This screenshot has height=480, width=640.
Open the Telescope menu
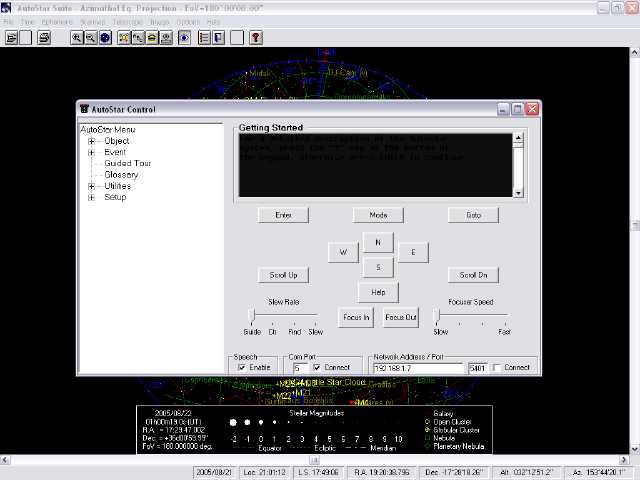(x=128, y=22)
